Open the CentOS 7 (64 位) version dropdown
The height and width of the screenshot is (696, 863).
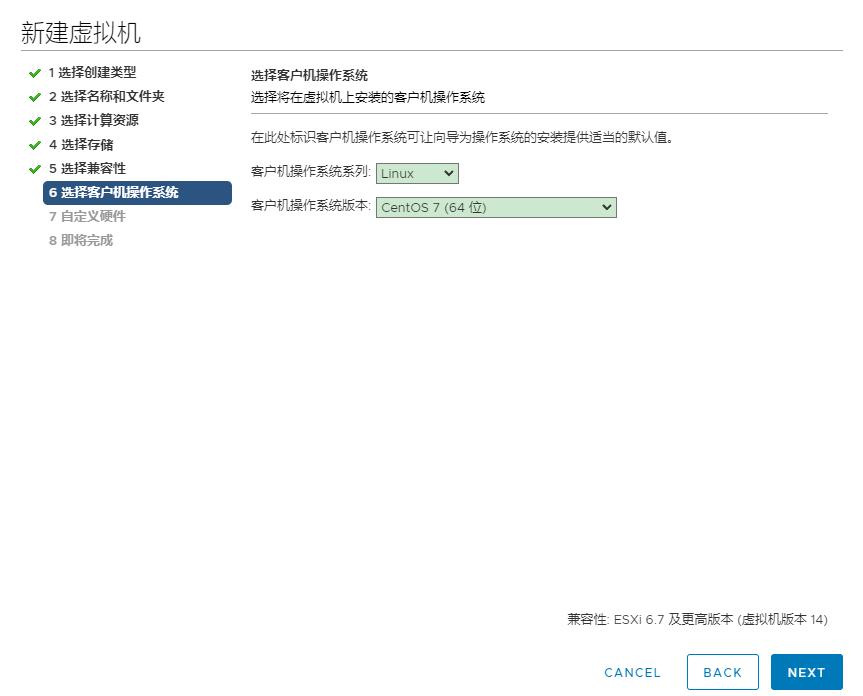coord(495,207)
